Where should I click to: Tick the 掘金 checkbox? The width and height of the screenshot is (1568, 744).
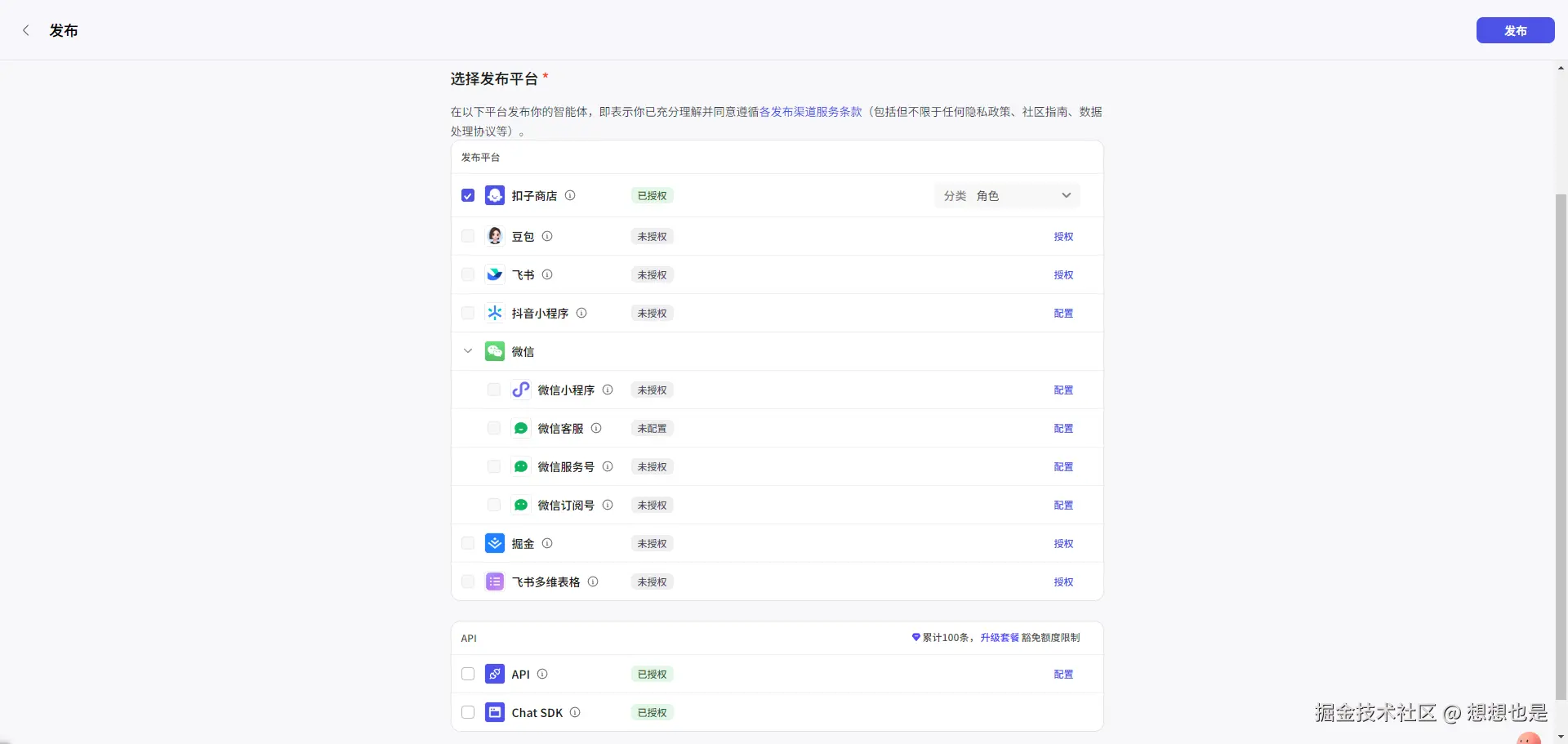pos(468,543)
